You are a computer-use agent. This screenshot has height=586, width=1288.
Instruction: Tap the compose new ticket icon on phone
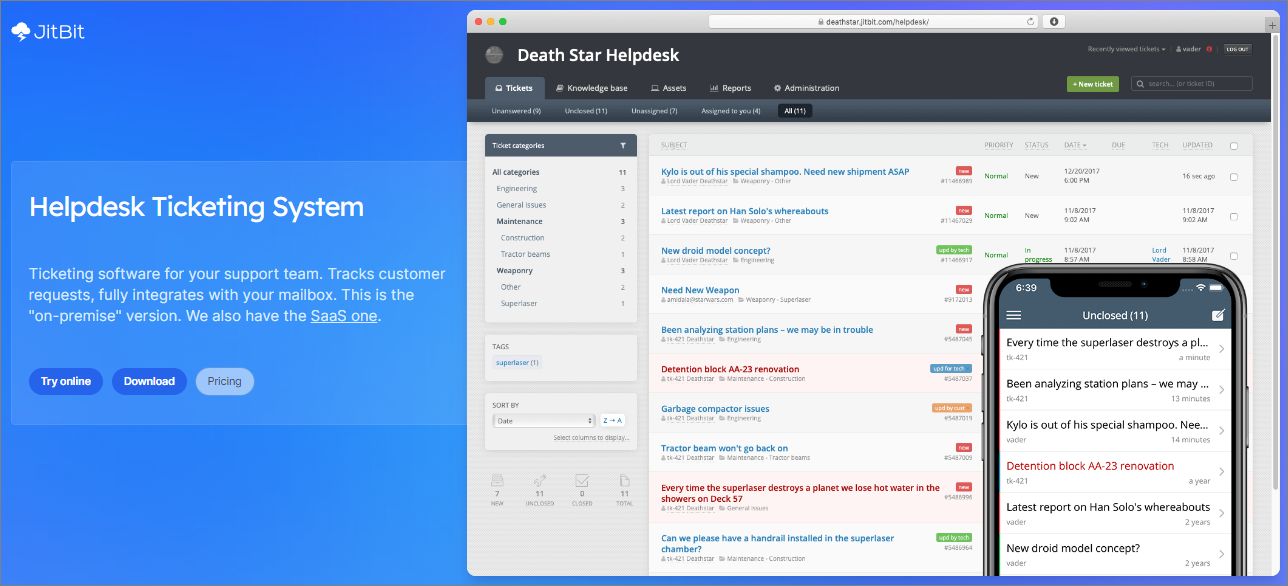[1217, 315]
